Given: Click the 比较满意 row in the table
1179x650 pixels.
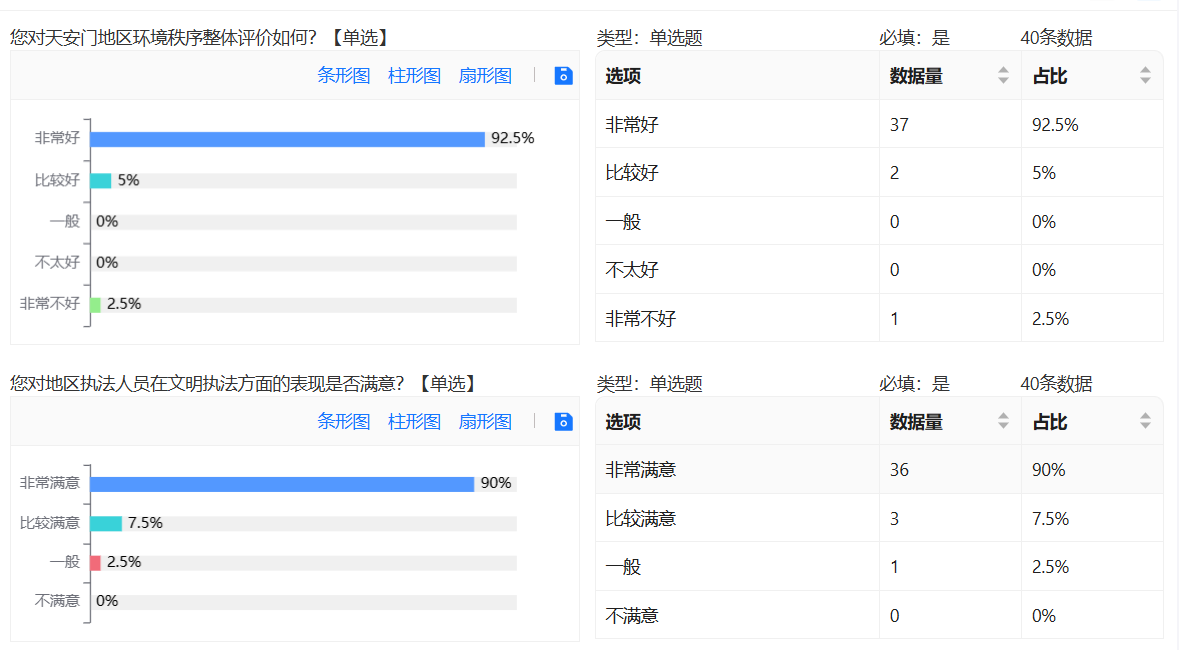Looking at the screenshot, I should 879,519.
